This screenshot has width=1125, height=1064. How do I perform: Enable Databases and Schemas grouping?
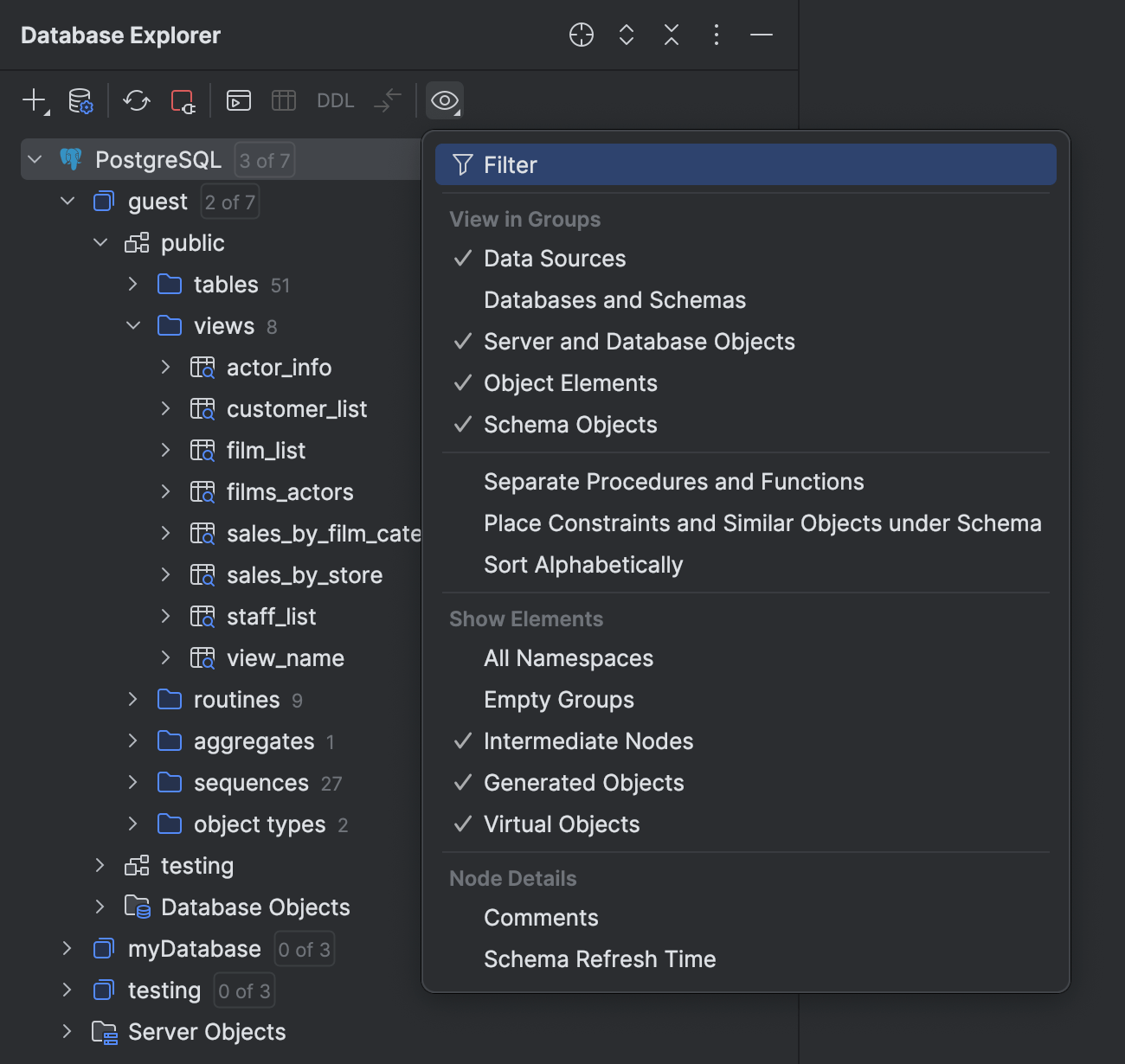pos(614,300)
